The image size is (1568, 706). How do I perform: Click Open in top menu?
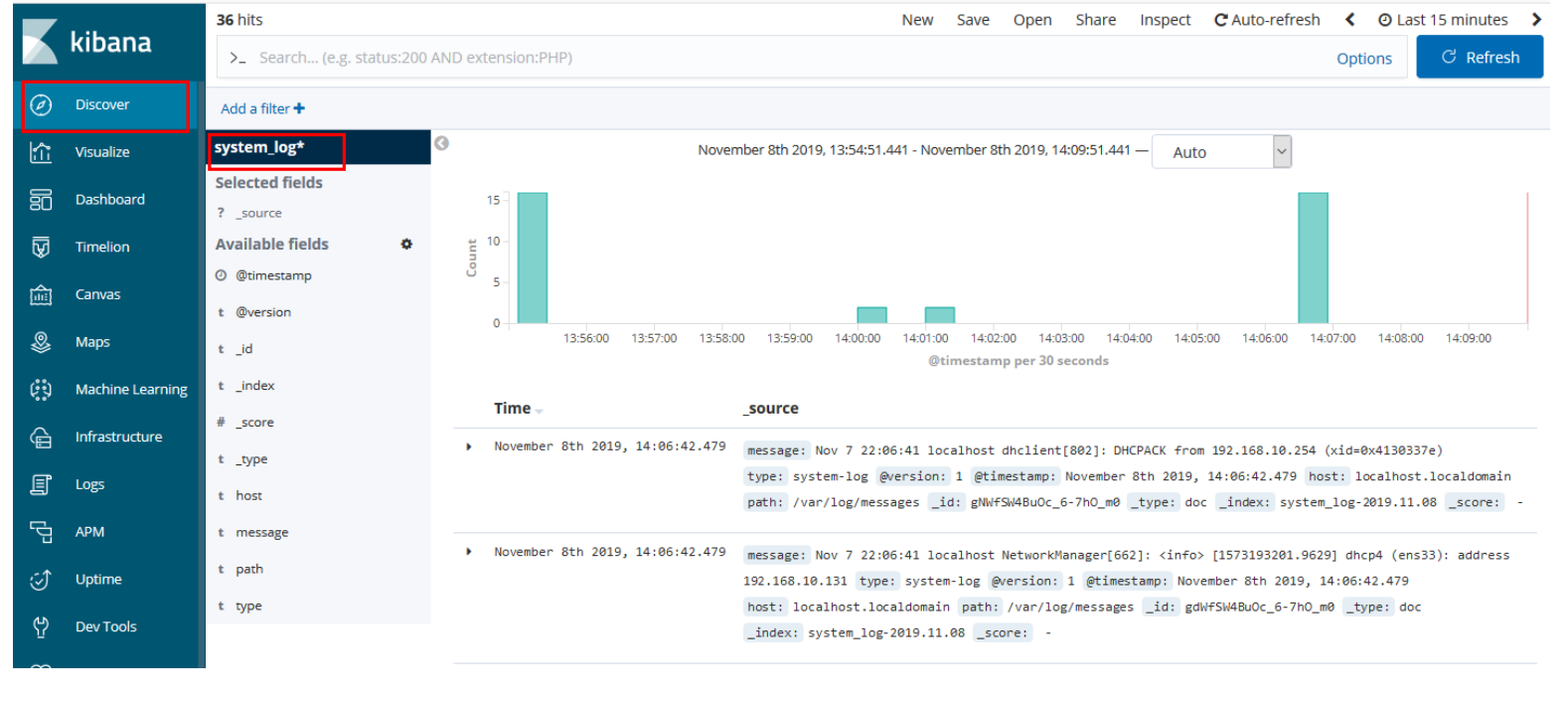click(1032, 19)
